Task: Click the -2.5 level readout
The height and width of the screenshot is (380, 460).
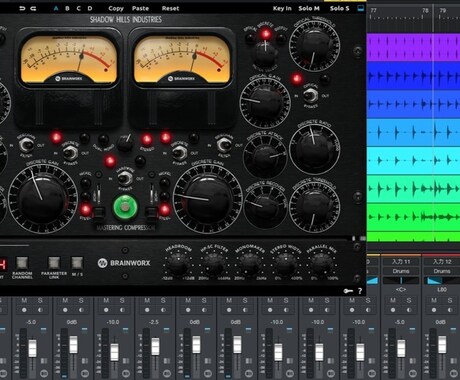Action: (154, 322)
